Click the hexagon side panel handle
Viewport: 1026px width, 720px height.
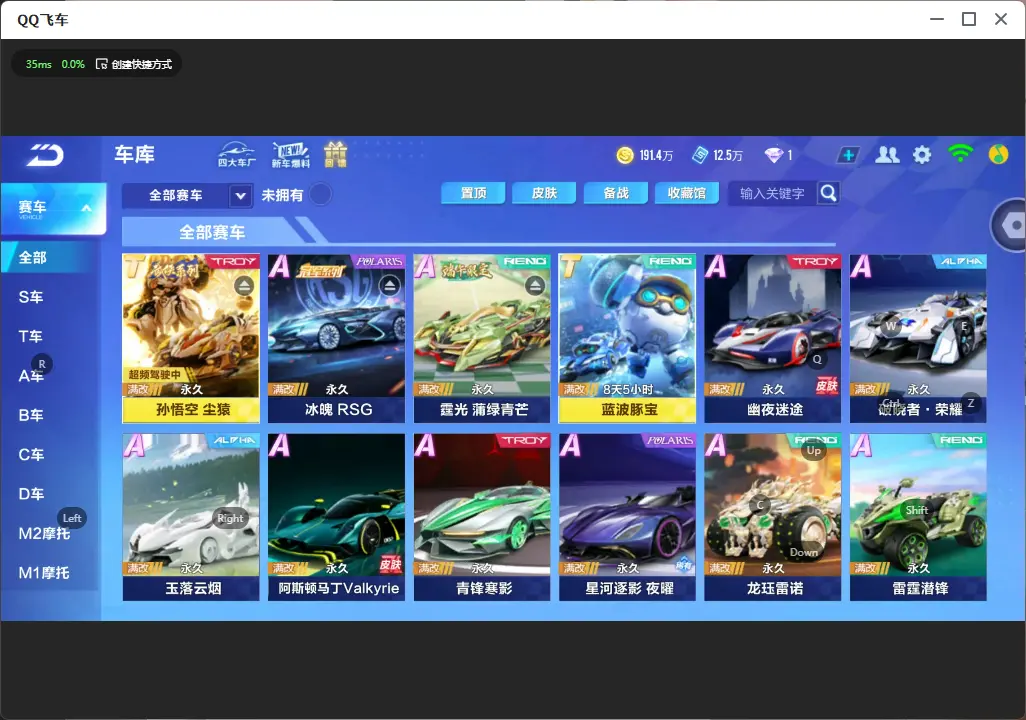click(x=1011, y=225)
